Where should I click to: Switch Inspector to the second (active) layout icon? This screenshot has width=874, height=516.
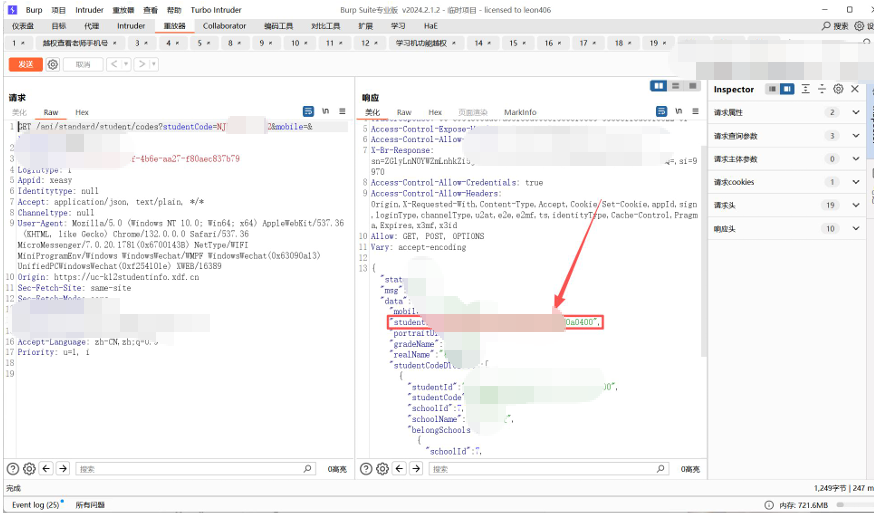click(x=787, y=89)
